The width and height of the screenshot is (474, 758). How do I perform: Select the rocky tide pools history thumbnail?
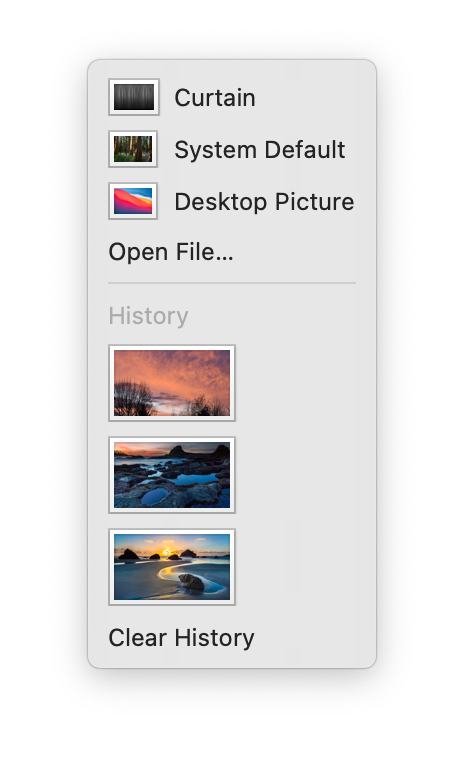pyautogui.click(x=172, y=475)
